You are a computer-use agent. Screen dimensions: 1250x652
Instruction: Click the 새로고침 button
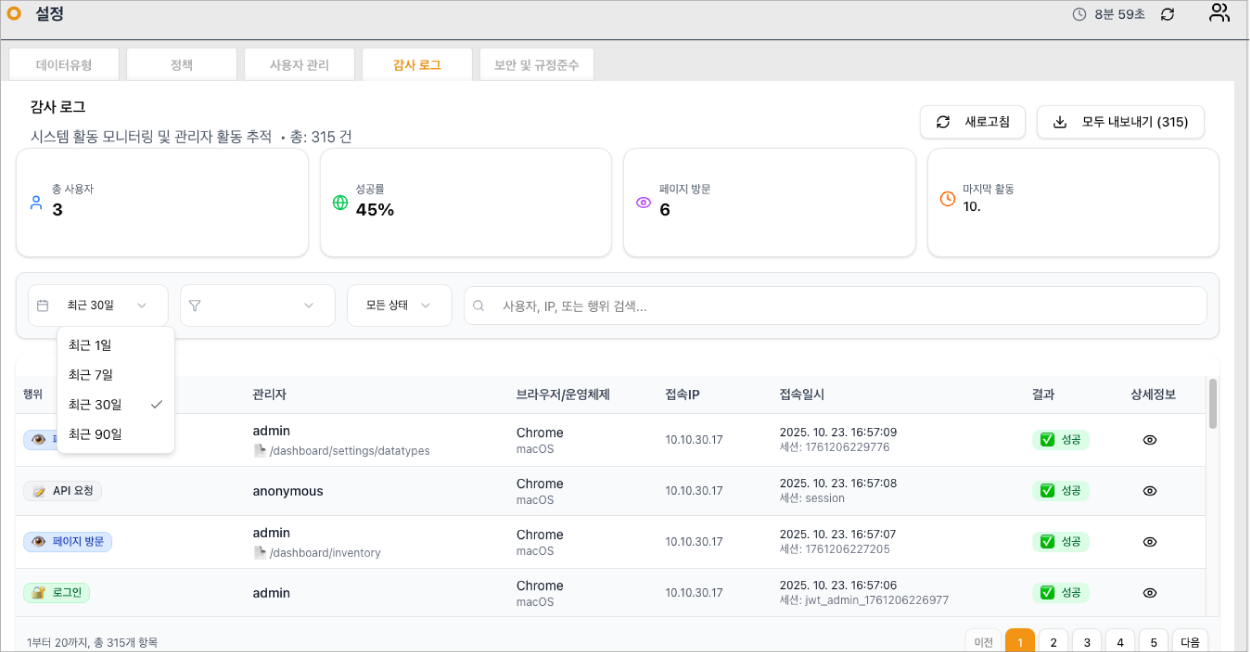coord(973,122)
